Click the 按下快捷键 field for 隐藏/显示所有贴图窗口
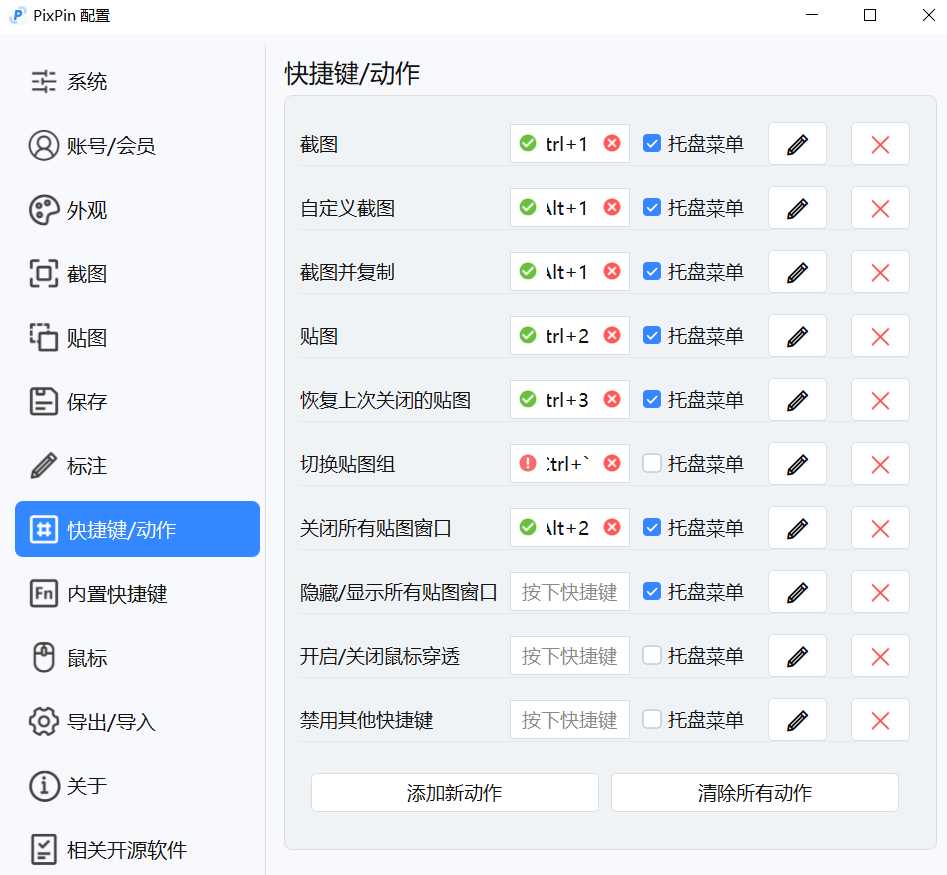The width and height of the screenshot is (947, 875). pyautogui.click(x=569, y=591)
